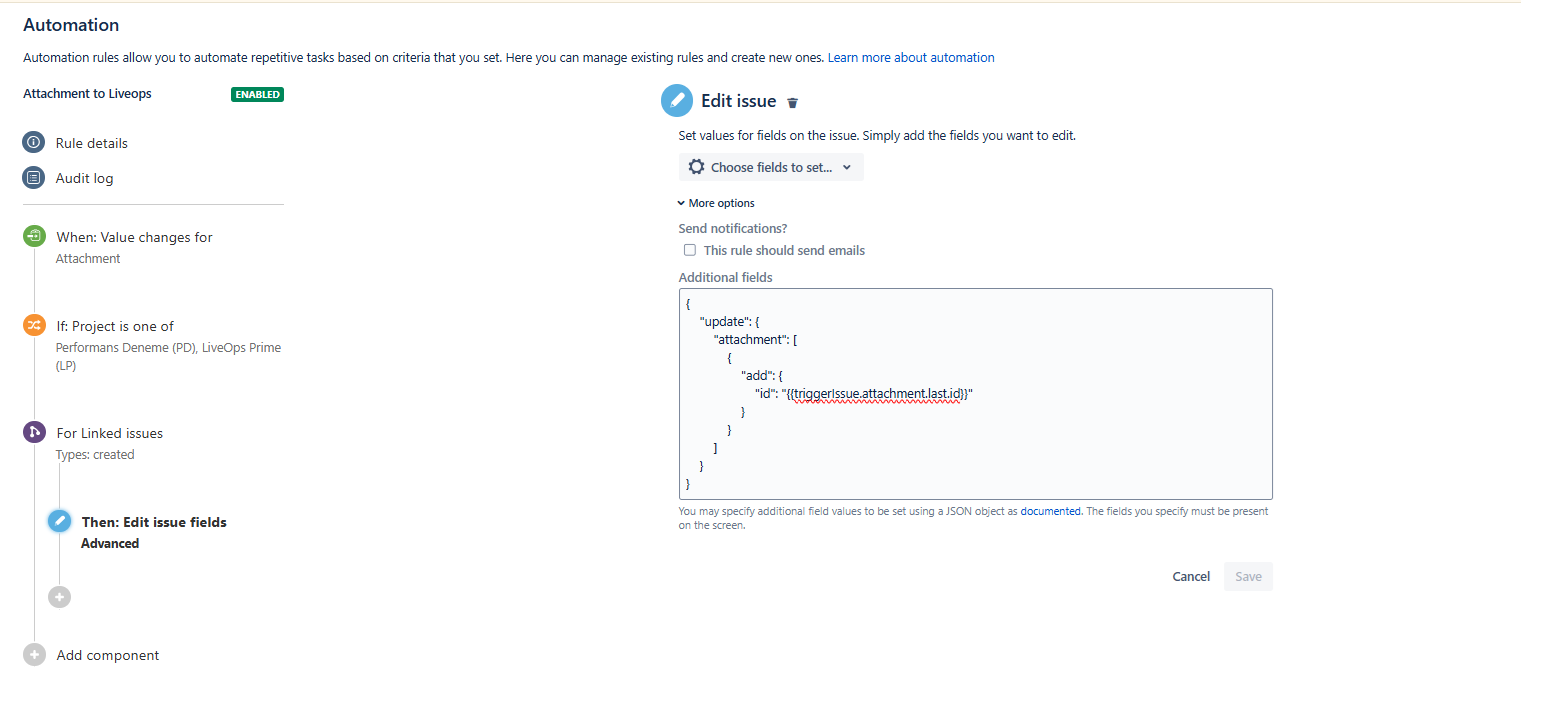Select 'Then: Edit issue fields' action
The height and width of the screenshot is (727, 1546).
[154, 522]
